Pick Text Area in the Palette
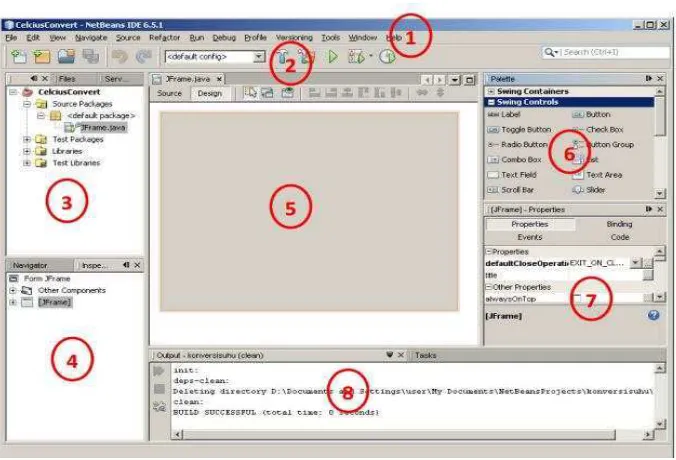Viewport: 676px width, 460px height. [x=597, y=175]
